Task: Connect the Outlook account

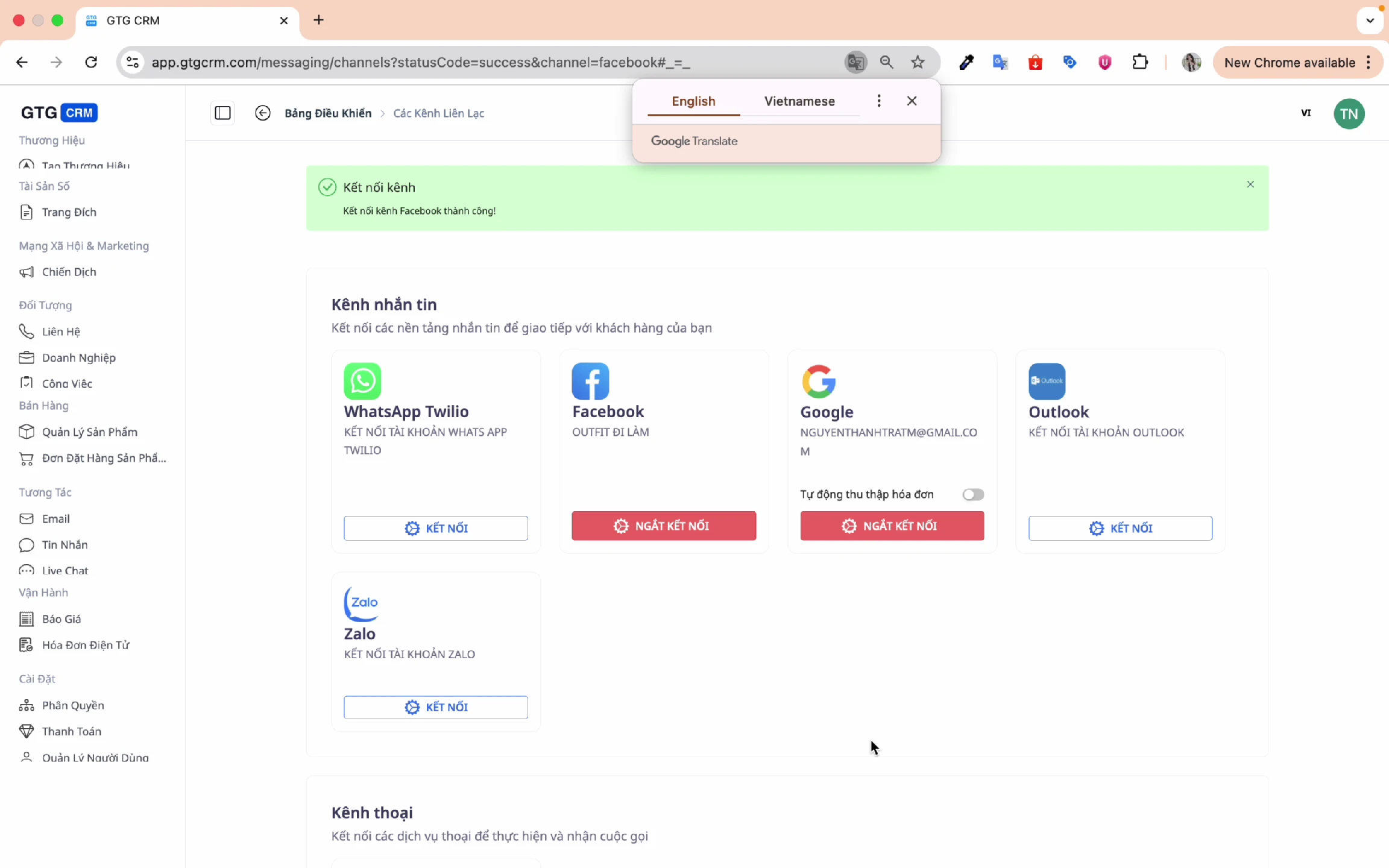Action: [x=1120, y=528]
